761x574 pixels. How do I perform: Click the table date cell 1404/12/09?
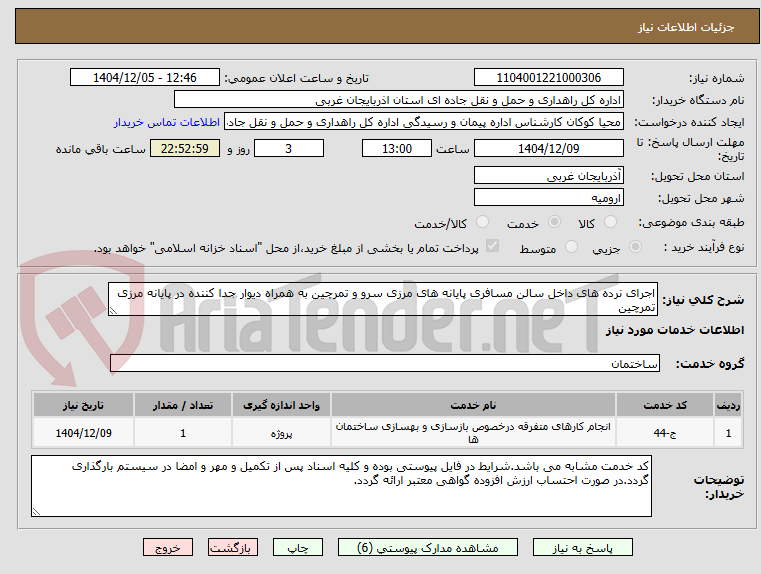83,432
